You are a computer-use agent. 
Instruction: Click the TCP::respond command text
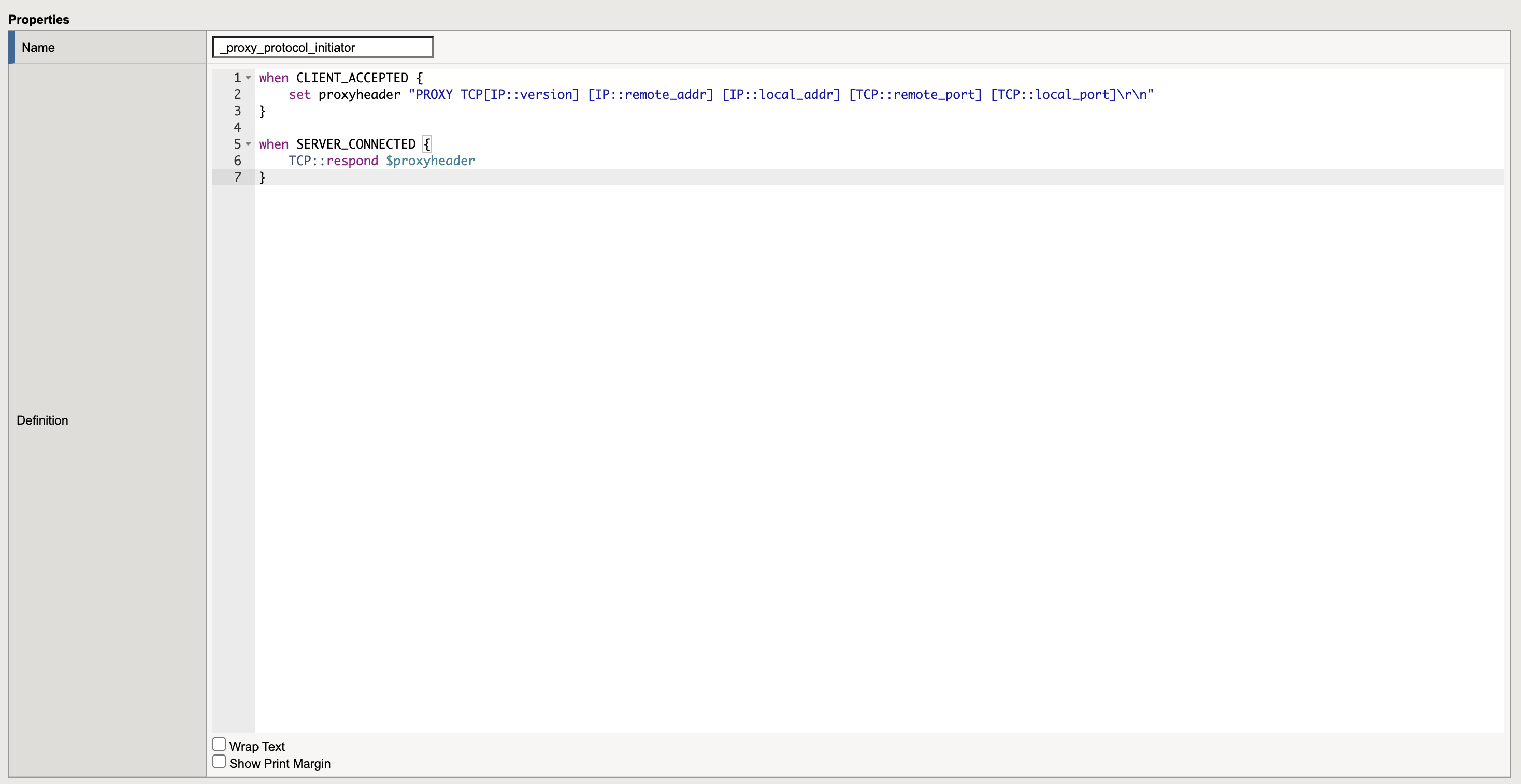pyautogui.click(x=333, y=161)
